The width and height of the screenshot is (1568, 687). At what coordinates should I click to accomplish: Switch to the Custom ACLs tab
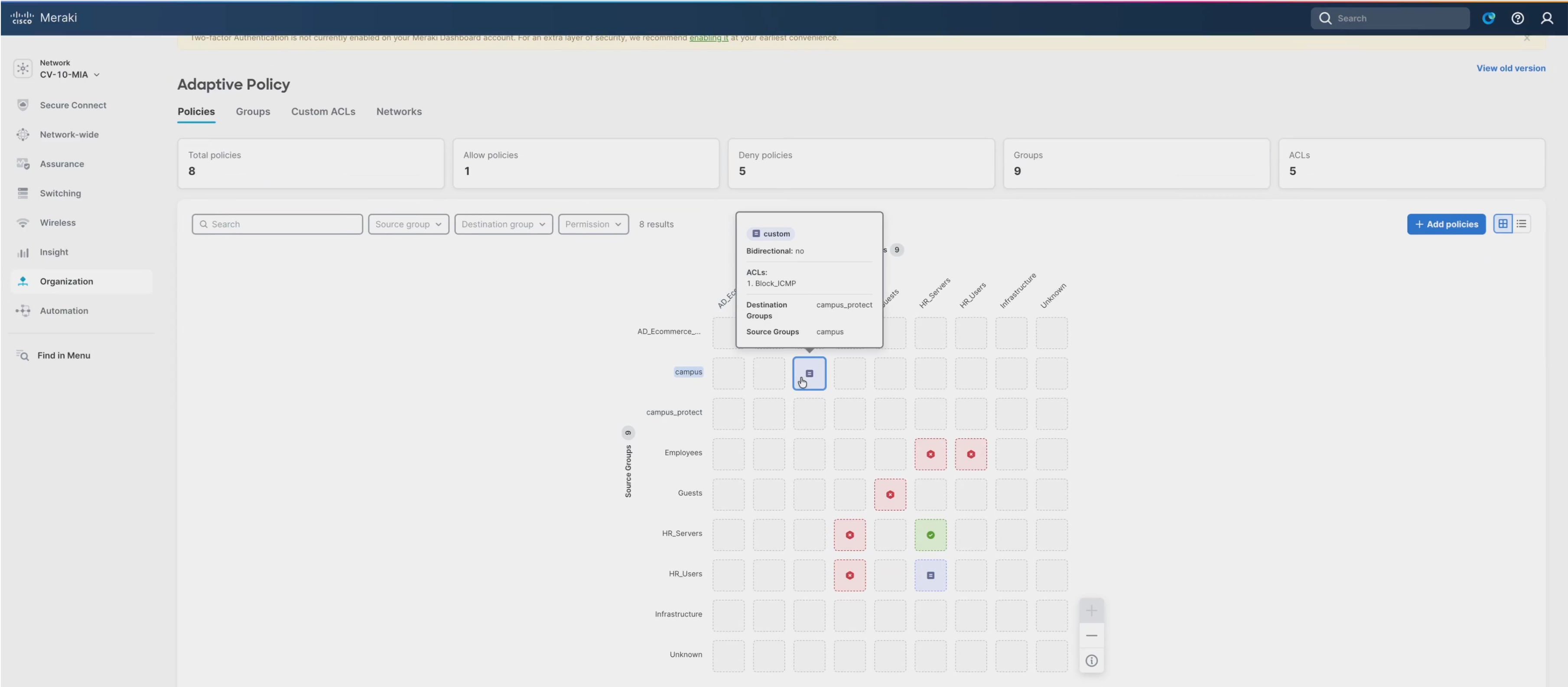pos(323,111)
